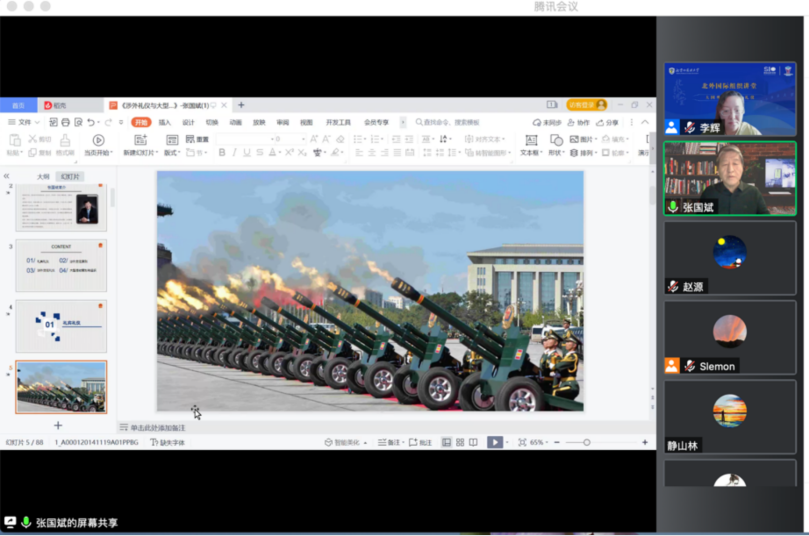Click the 访客登录 login button

(x=581, y=104)
